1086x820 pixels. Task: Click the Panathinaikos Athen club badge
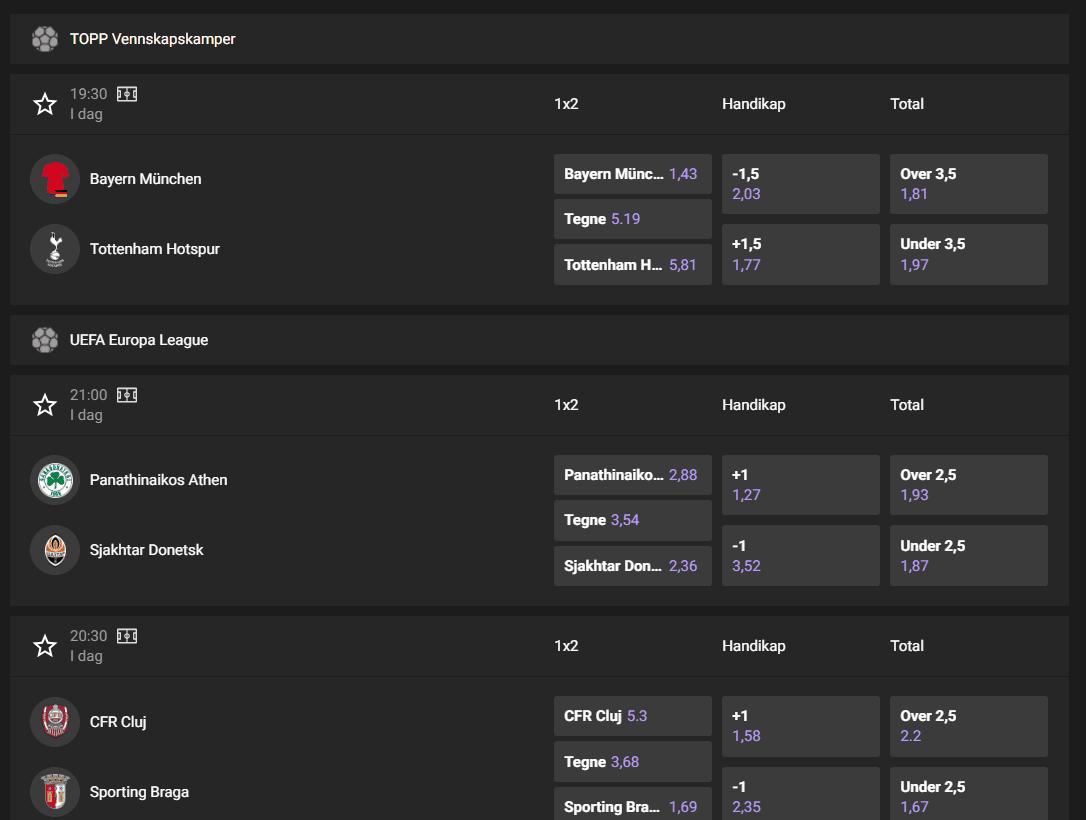54,480
